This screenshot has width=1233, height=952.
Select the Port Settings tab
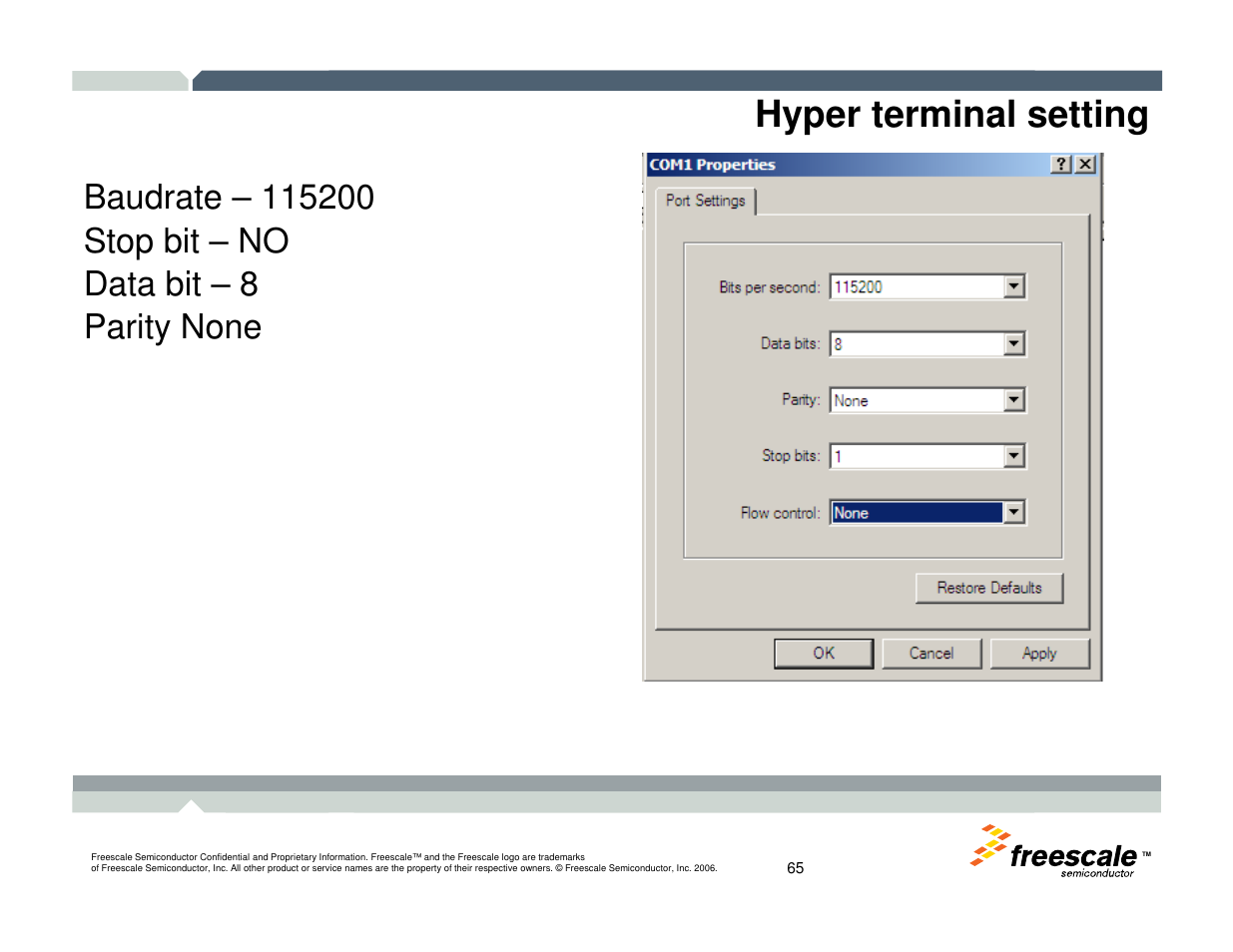pos(705,201)
